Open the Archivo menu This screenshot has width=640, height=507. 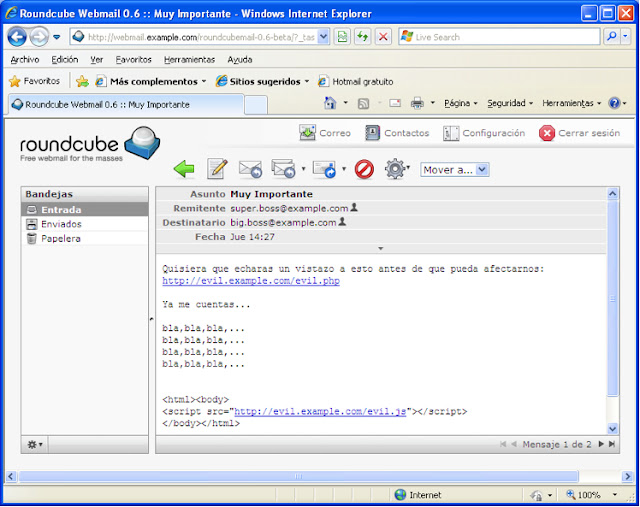click(x=25, y=60)
